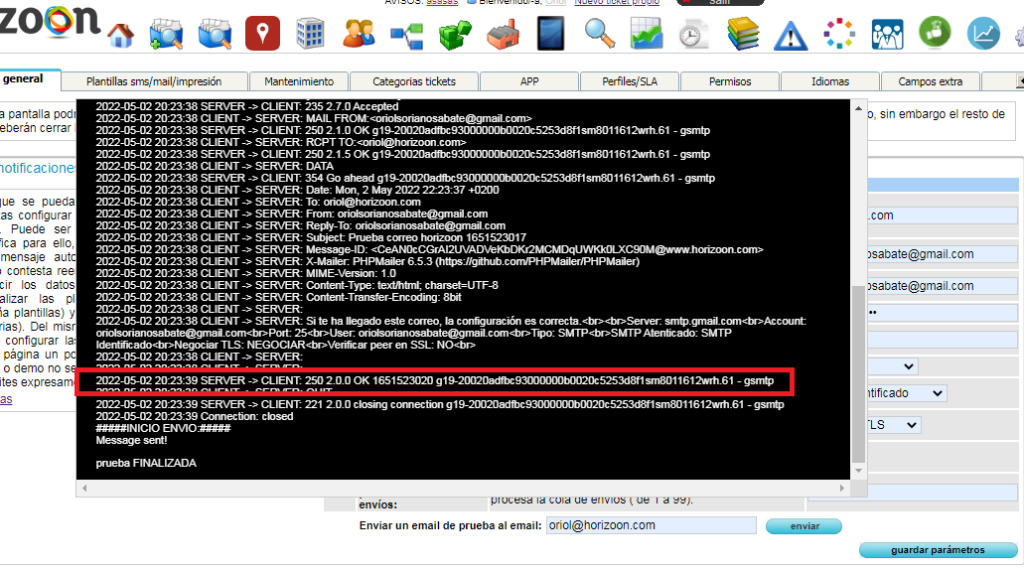This screenshot has width=1024, height=572.
Task: Open the Idiomas tab
Action: (x=830, y=82)
